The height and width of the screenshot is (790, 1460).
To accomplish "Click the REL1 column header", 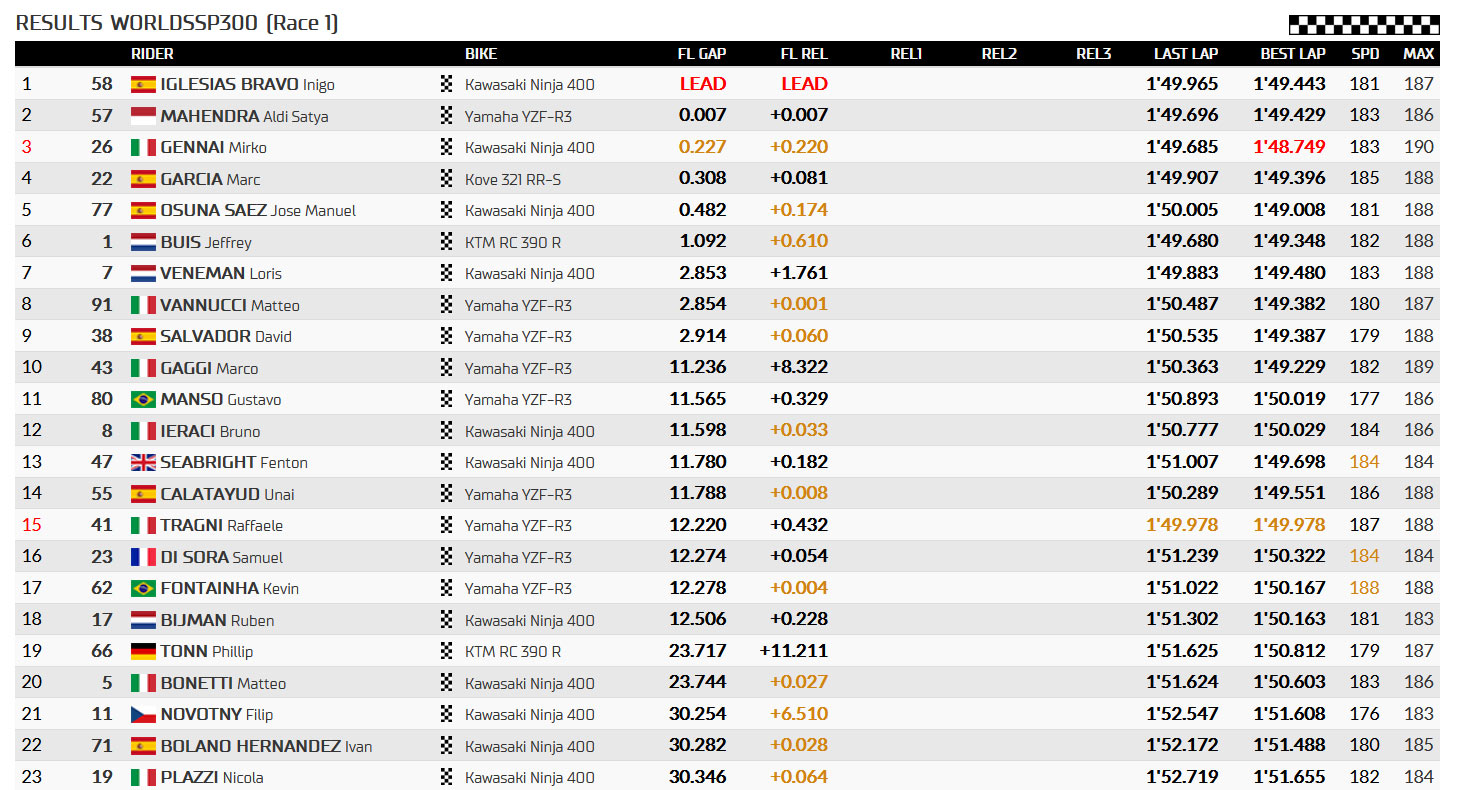I will [x=906, y=54].
